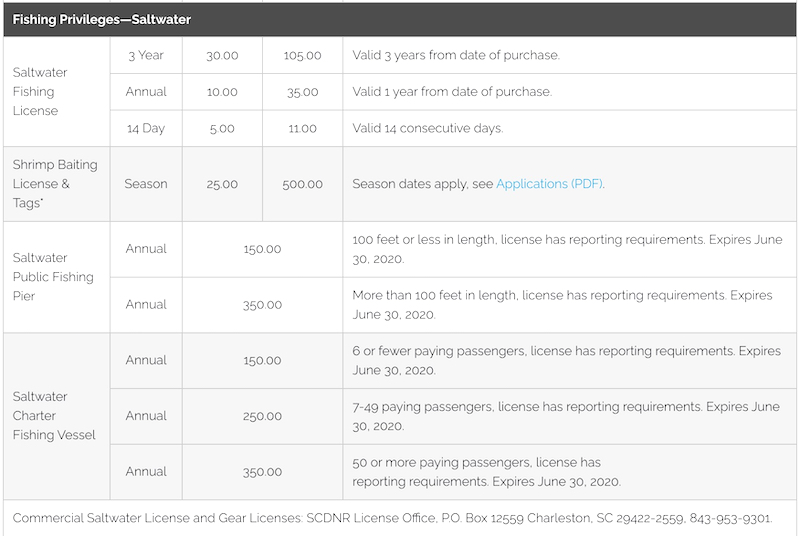Select the Saltwater Public Fishing Pier label
Viewport: 800px width, 536px height.
53,277
